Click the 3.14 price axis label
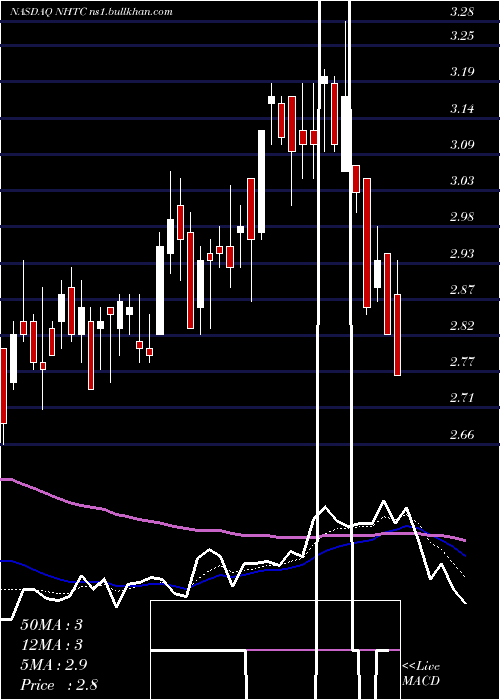500x700 pixels. point(462,108)
